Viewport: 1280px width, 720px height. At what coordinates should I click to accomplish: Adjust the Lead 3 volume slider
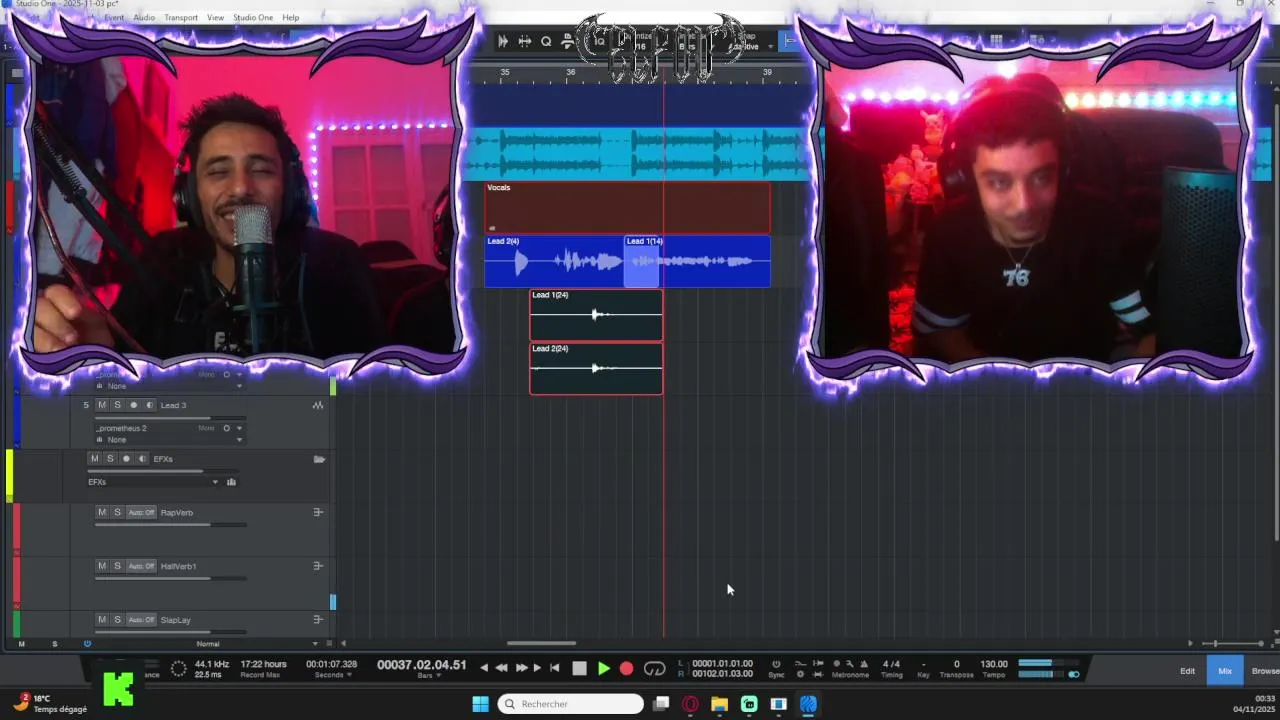(170, 418)
